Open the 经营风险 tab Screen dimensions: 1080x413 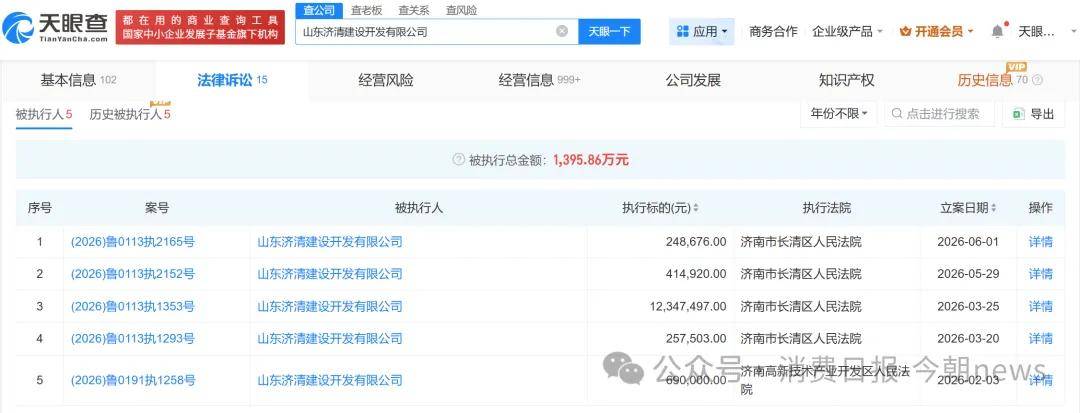click(386, 81)
